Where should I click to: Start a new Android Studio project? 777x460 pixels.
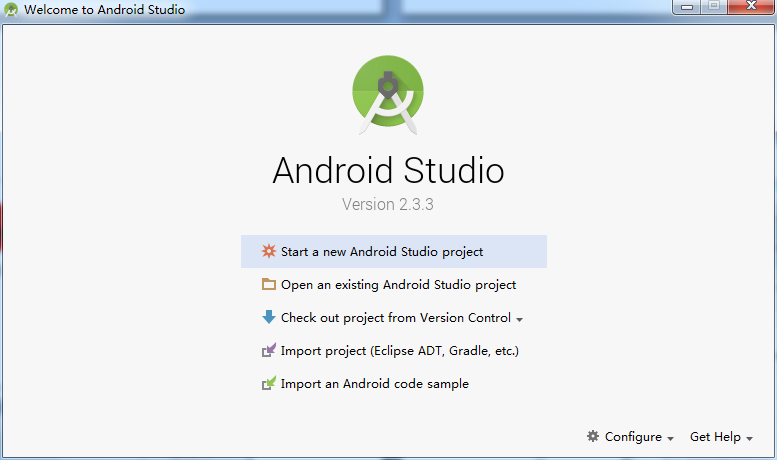click(394, 251)
